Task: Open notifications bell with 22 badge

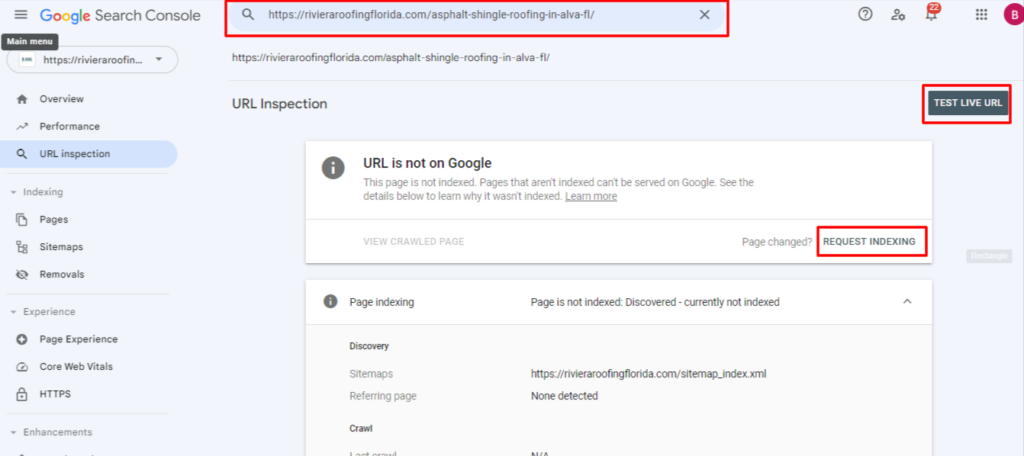Action: click(x=932, y=13)
